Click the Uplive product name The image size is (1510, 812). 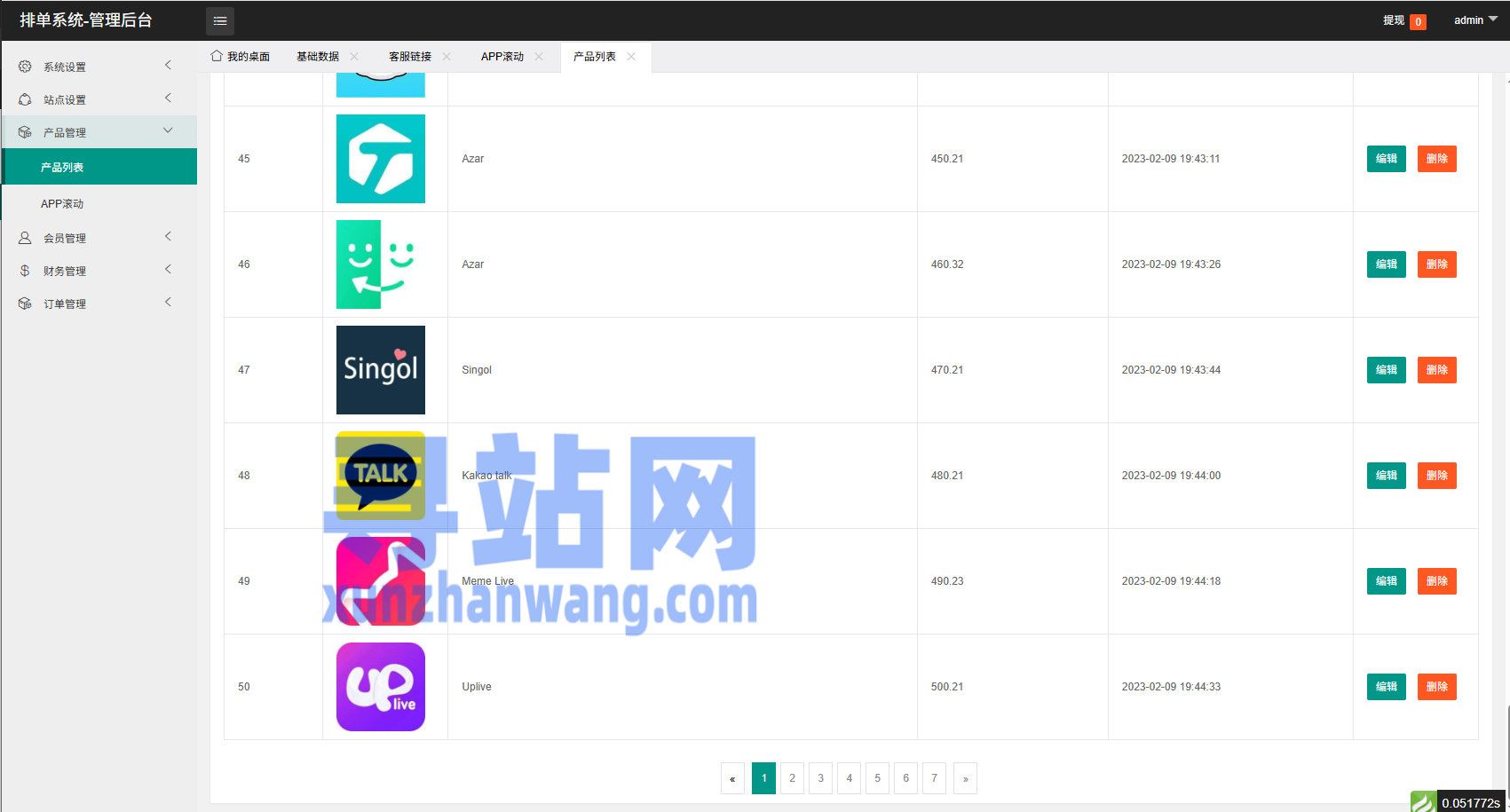(x=477, y=687)
